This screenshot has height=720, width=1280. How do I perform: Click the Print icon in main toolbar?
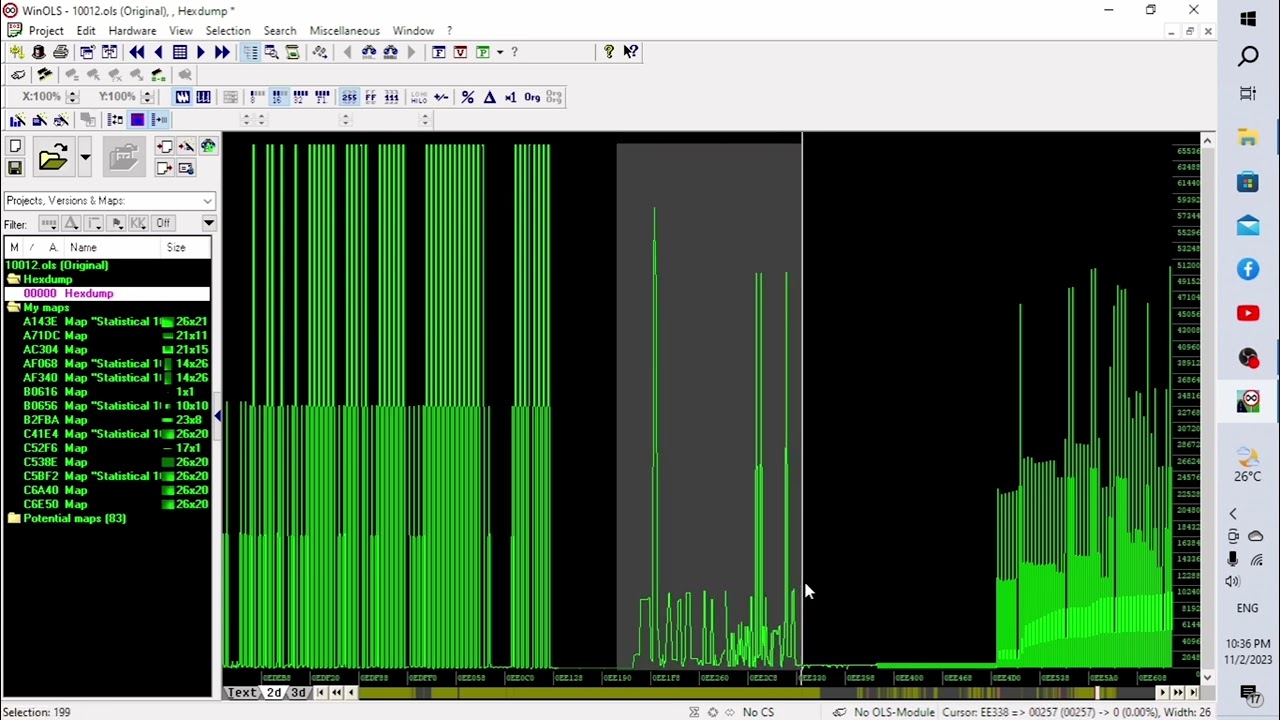tap(61, 52)
